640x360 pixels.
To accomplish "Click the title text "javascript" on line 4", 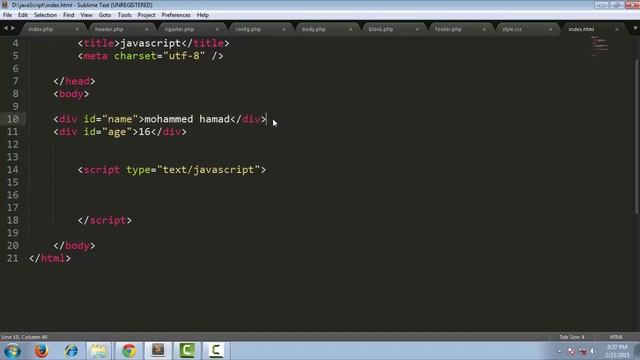I will tap(151, 43).
